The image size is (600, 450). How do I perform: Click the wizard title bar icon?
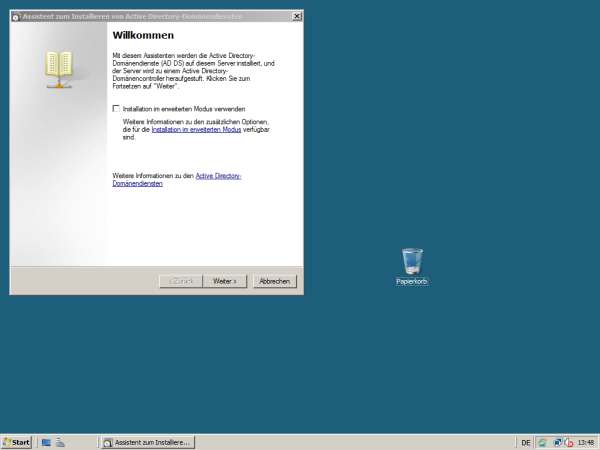tap(16, 17)
